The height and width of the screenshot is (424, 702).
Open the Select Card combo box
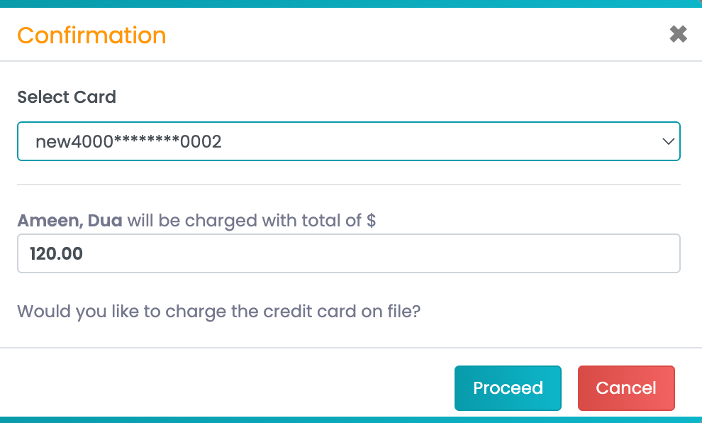349,141
